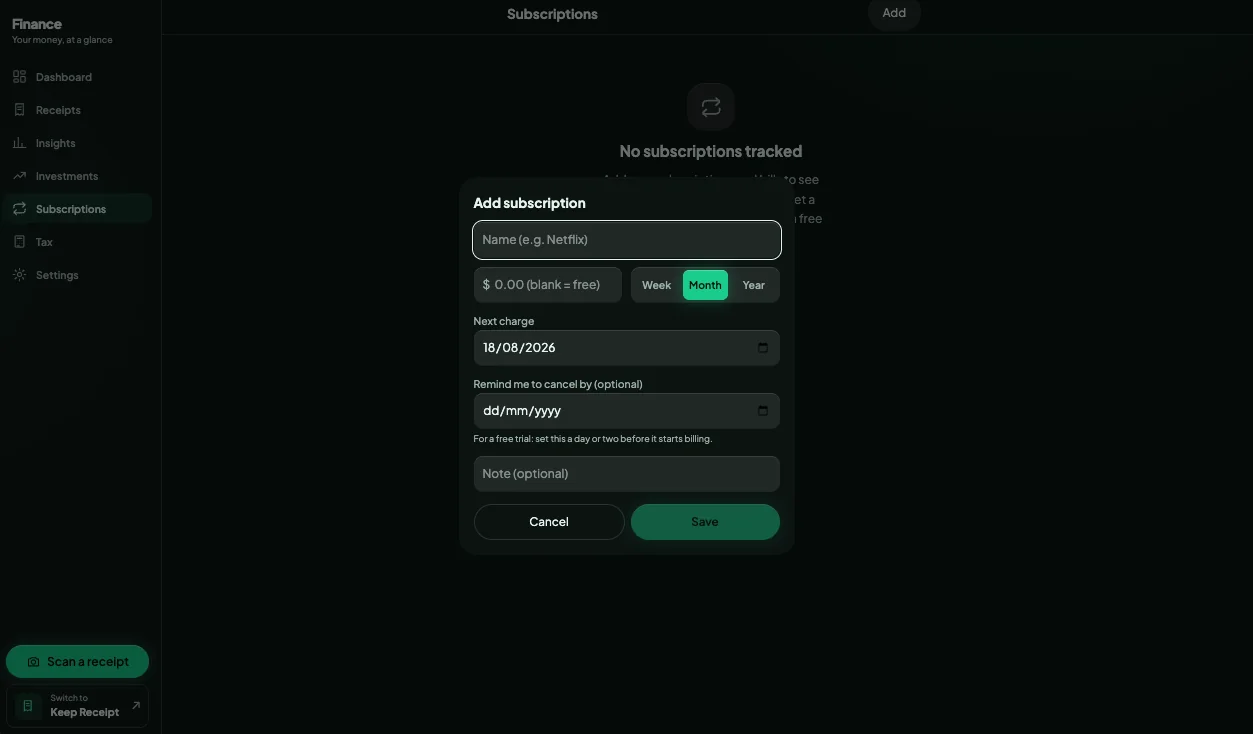This screenshot has width=1253, height=734.
Task: Select the Year billing period
Action: pos(754,285)
